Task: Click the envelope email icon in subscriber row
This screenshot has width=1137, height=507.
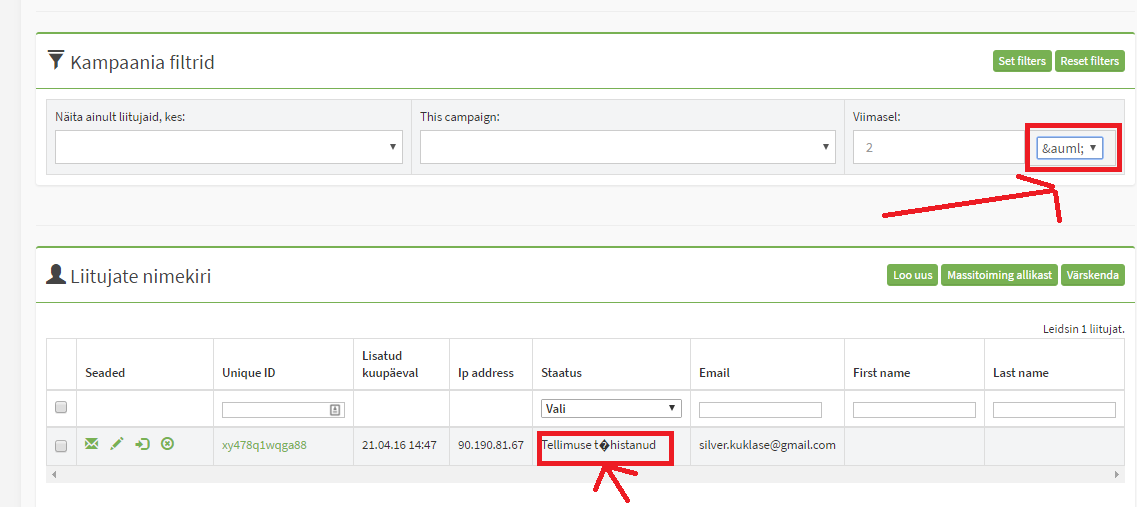Action: (x=92, y=444)
